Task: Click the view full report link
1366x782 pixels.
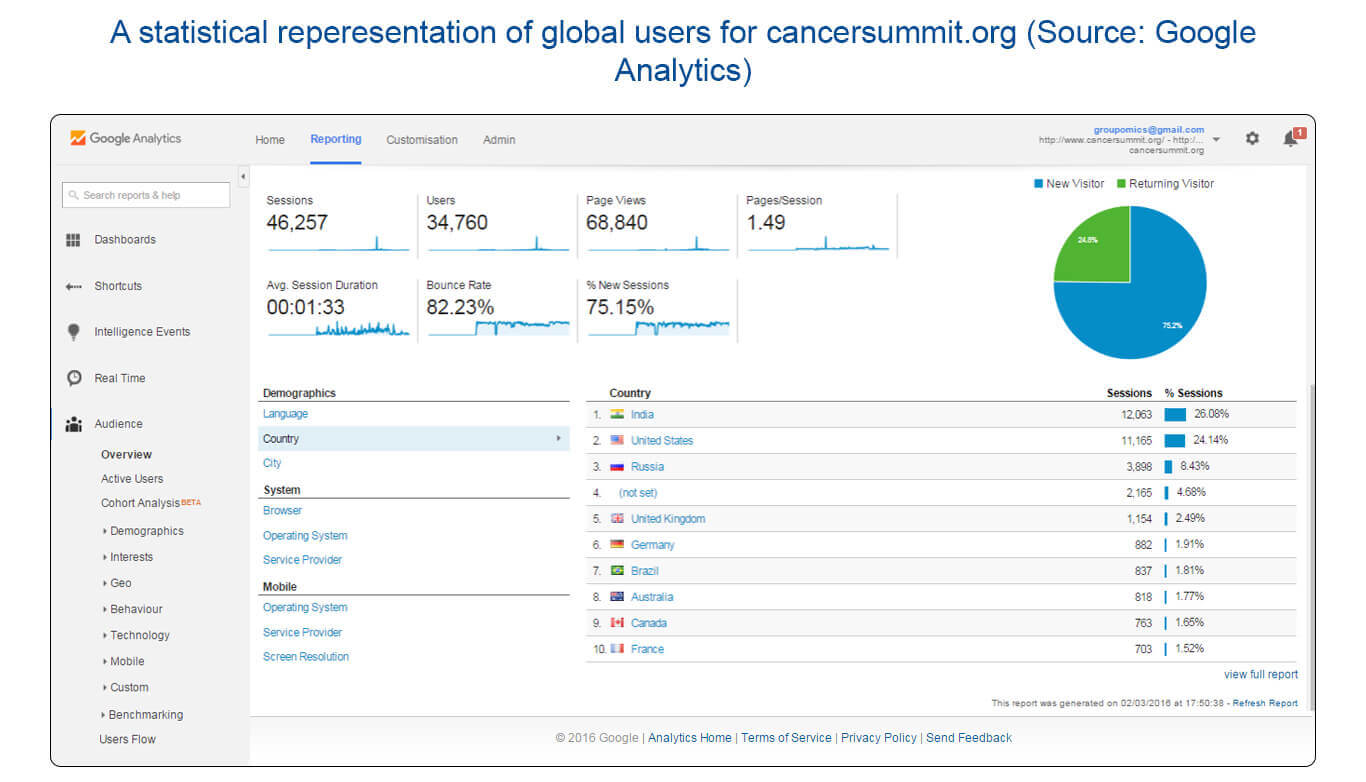Action: [1260, 675]
